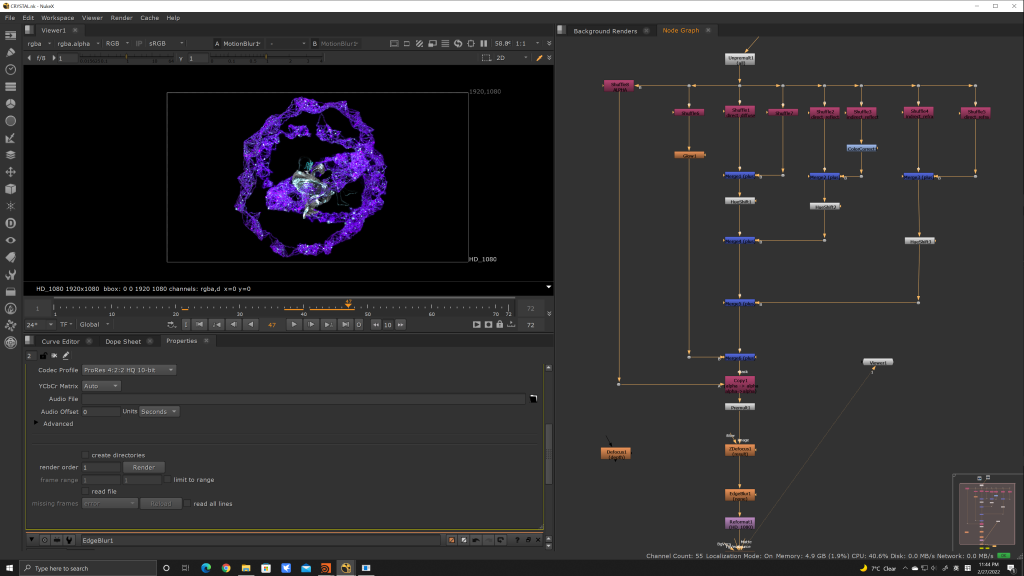Check the read file option
This screenshot has width=1024, height=576.
[x=85, y=492]
